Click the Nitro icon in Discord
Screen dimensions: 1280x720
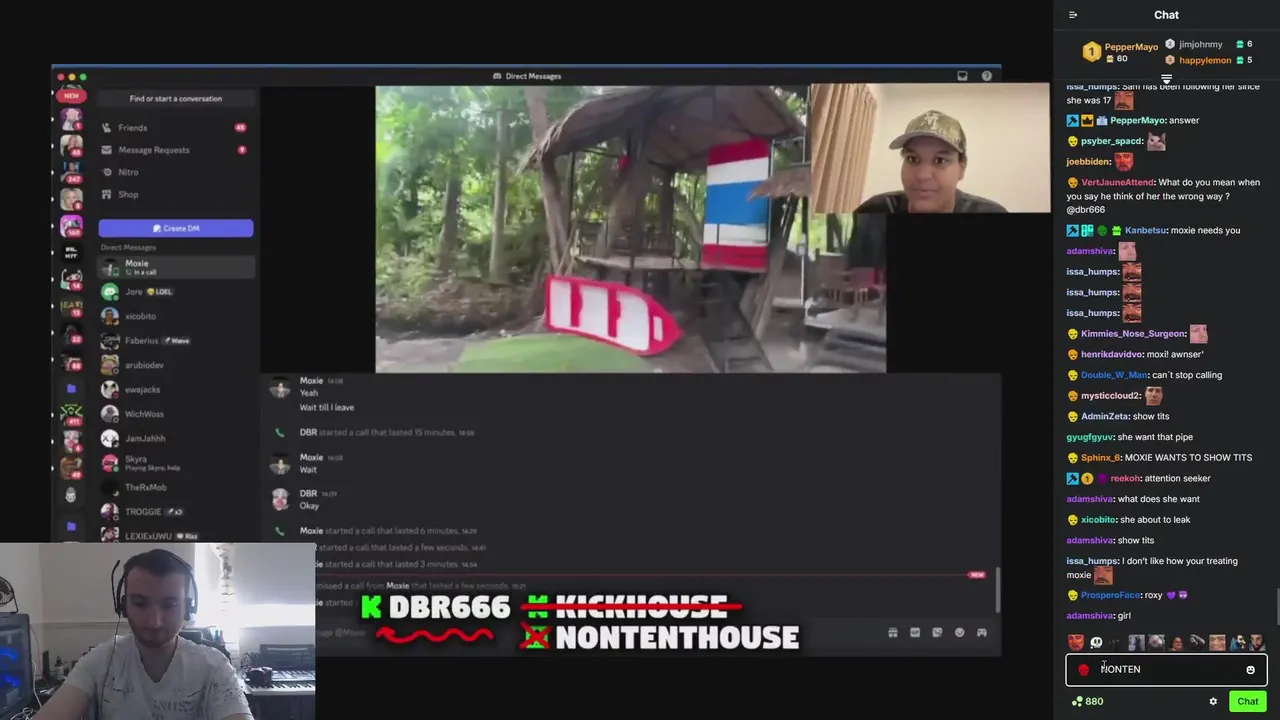tap(106, 172)
